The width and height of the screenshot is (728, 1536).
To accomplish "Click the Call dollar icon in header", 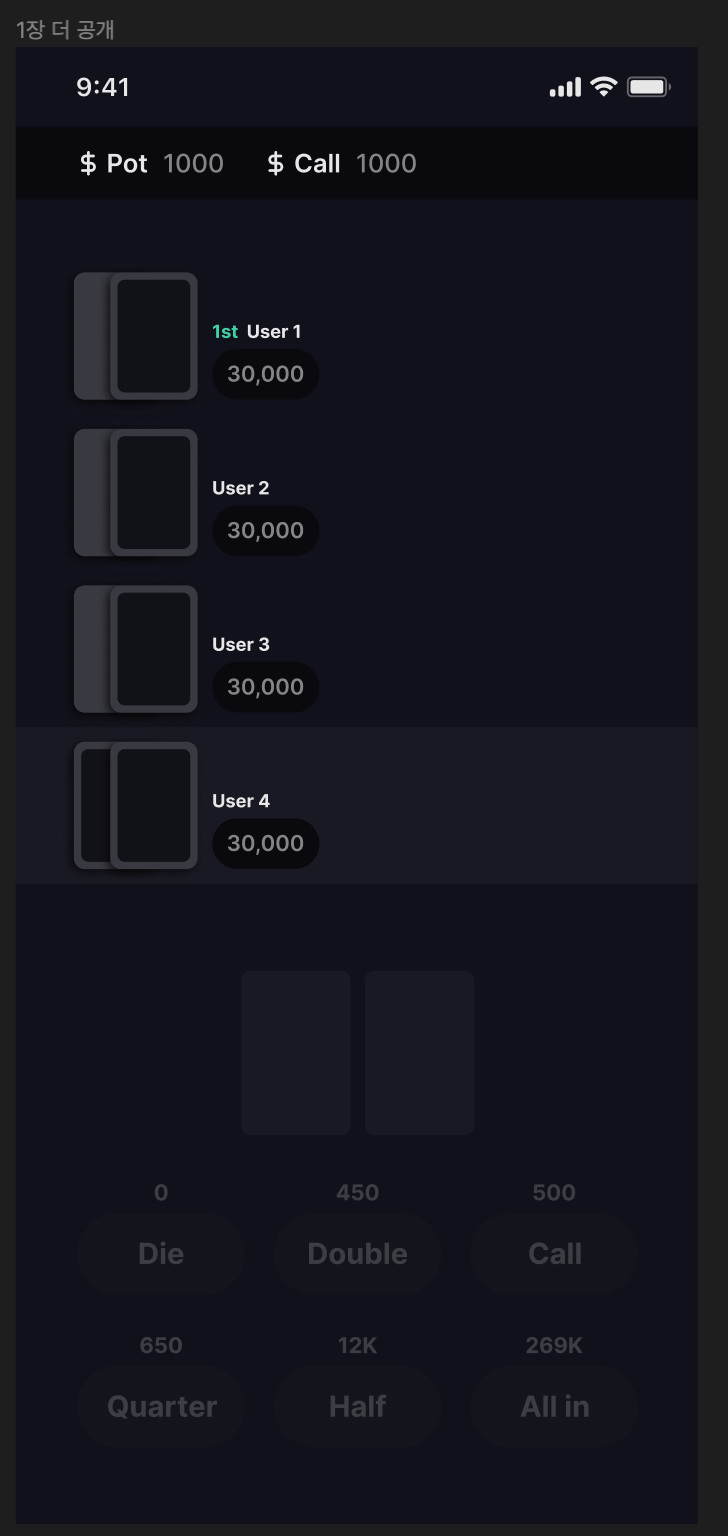I will click(276, 164).
